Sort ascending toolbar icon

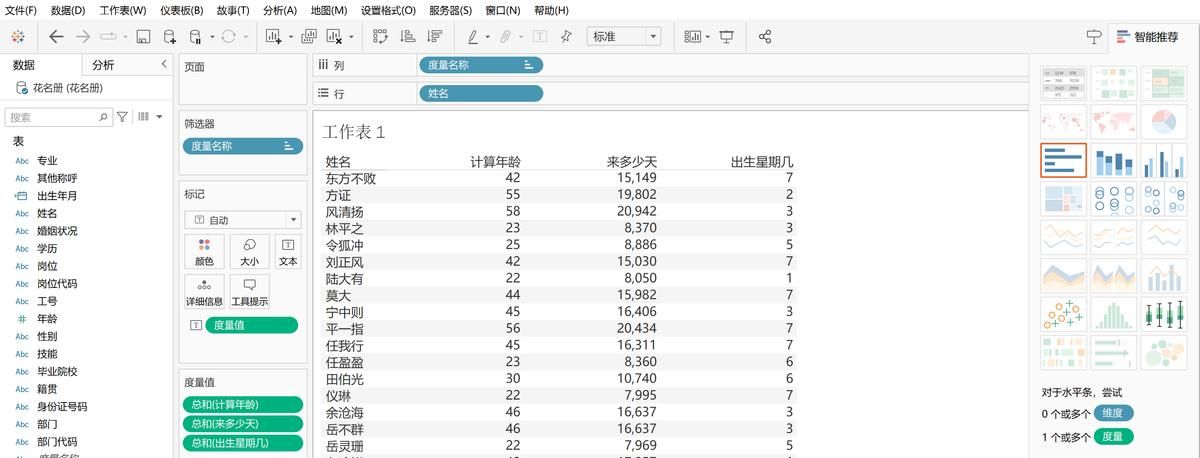pos(407,37)
